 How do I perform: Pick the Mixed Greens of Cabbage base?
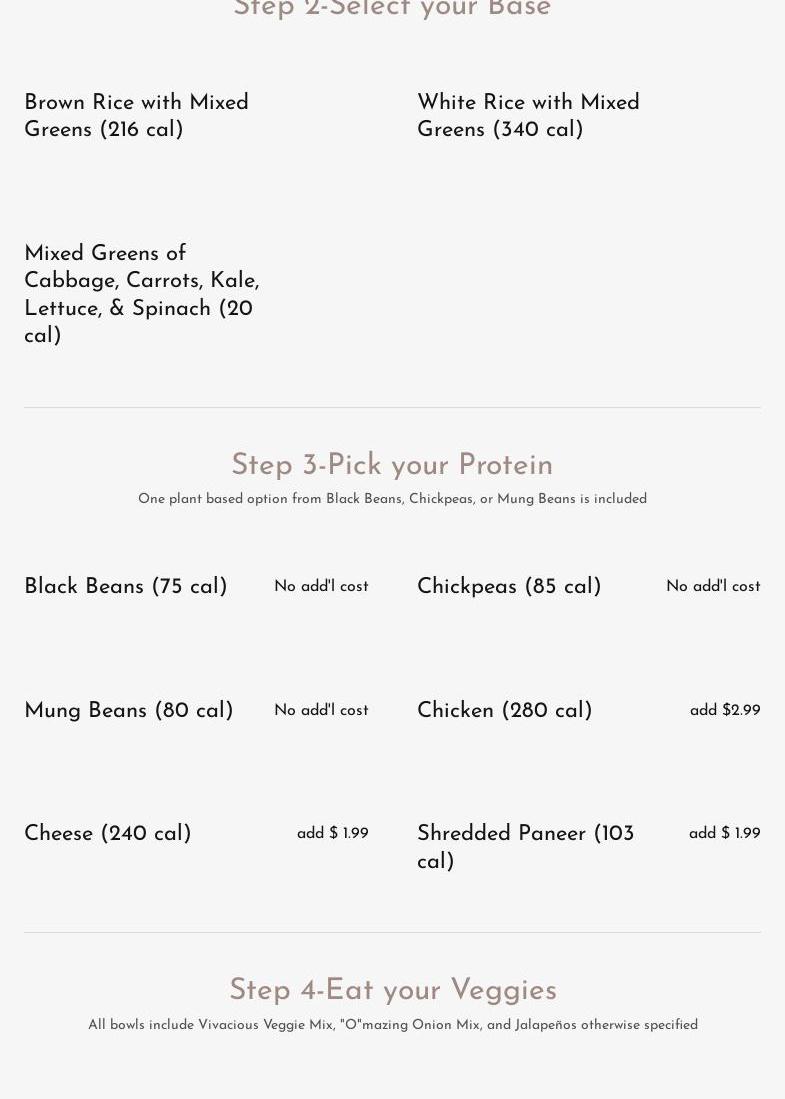tap(141, 294)
